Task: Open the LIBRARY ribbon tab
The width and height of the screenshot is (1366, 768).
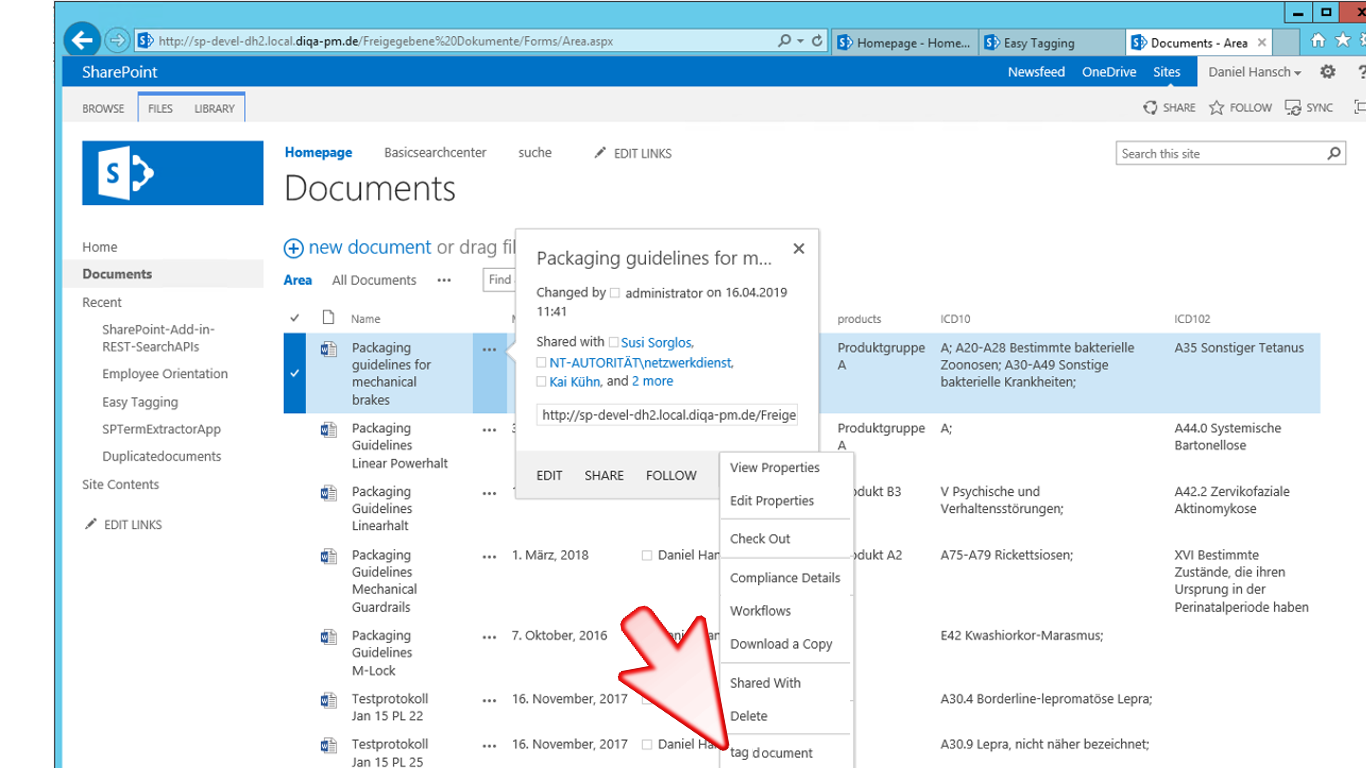Action: [x=214, y=108]
